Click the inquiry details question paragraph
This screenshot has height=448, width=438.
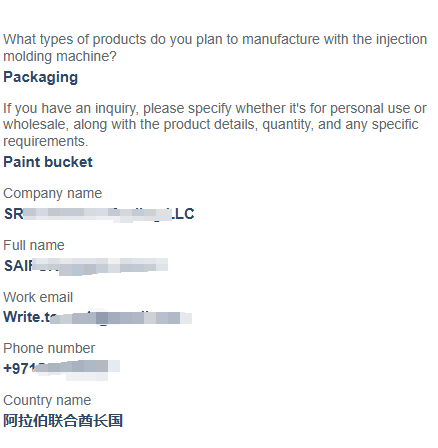(215, 125)
